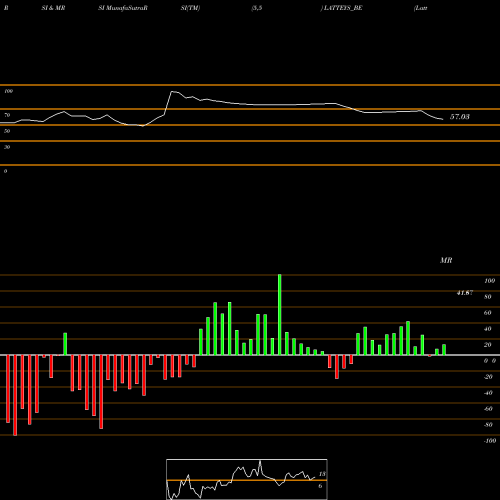Click the 'LATTEYS_BE' ticker symbol
Viewport: 500px width, 500px height.
pos(343,8)
